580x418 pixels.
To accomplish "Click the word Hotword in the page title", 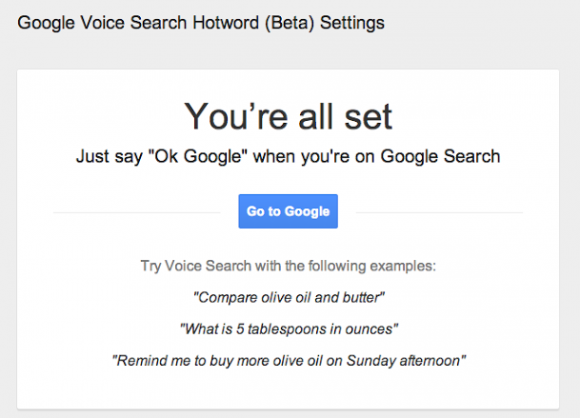I will pos(226,23).
